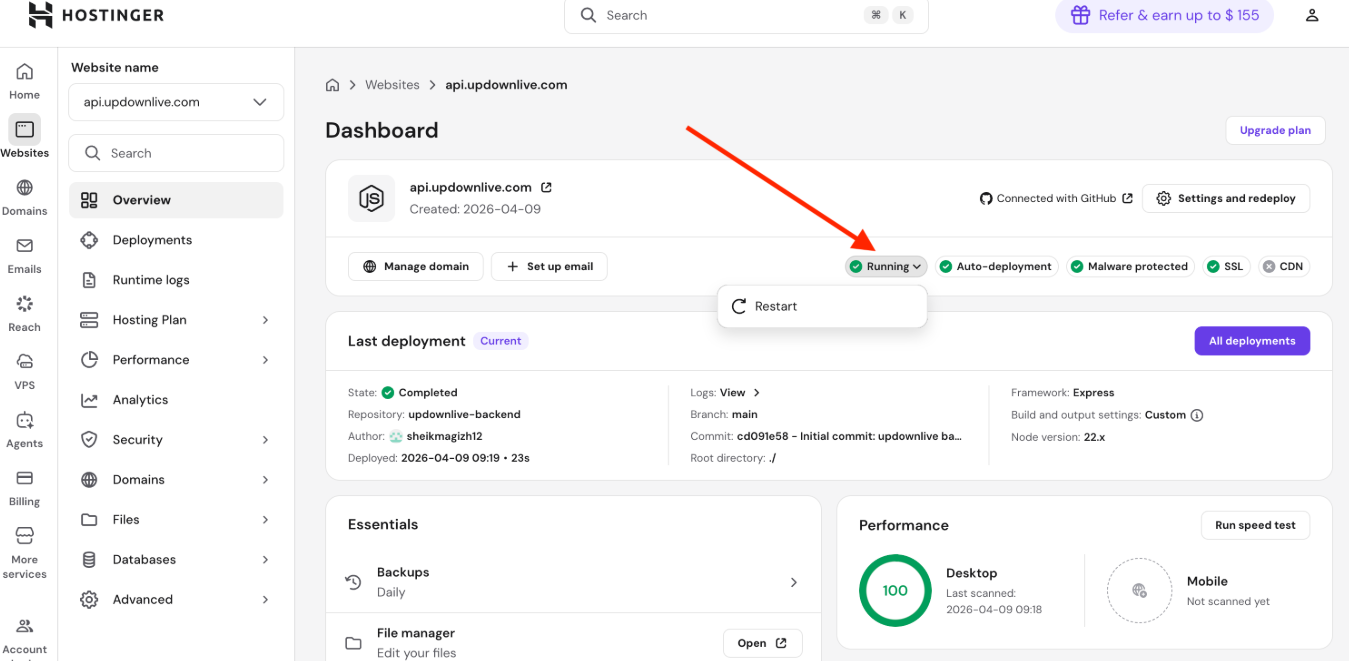This screenshot has width=1349, height=661.
Task: Open the Website name dropdown
Action: pyautogui.click(x=176, y=102)
